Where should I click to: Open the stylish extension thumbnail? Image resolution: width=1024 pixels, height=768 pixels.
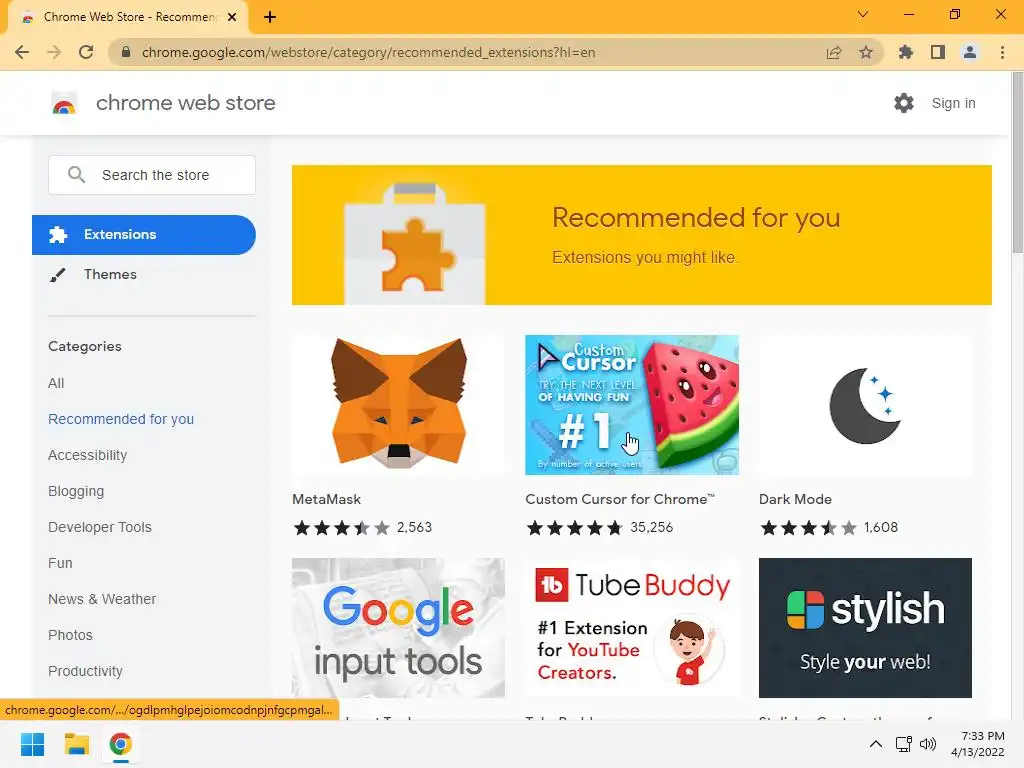865,628
